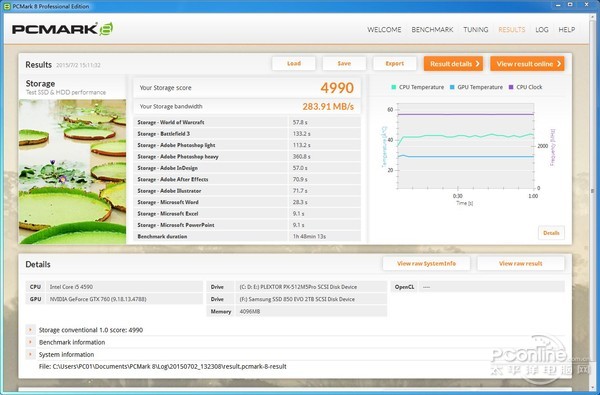Expand the System information section
The width and height of the screenshot is (600, 395).
30,354
